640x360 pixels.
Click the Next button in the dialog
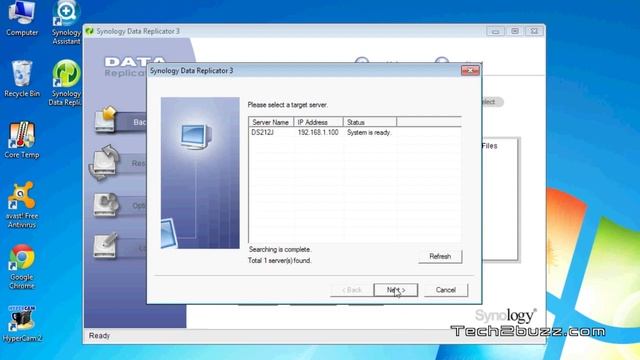(396, 290)
